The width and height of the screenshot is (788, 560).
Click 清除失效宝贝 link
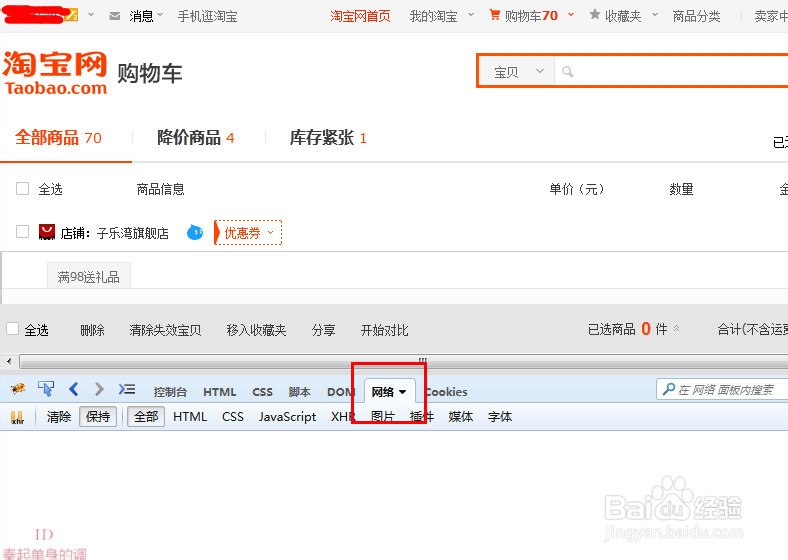(165, 330)
